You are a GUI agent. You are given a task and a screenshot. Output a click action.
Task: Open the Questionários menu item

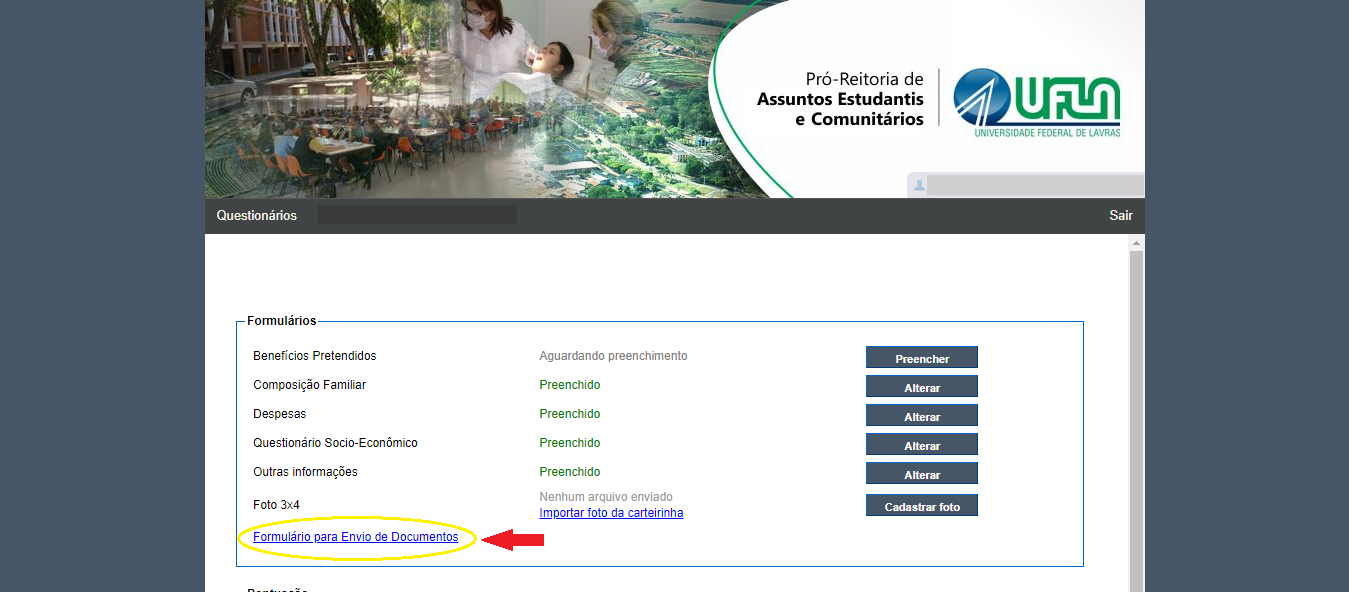click(257, 215)
